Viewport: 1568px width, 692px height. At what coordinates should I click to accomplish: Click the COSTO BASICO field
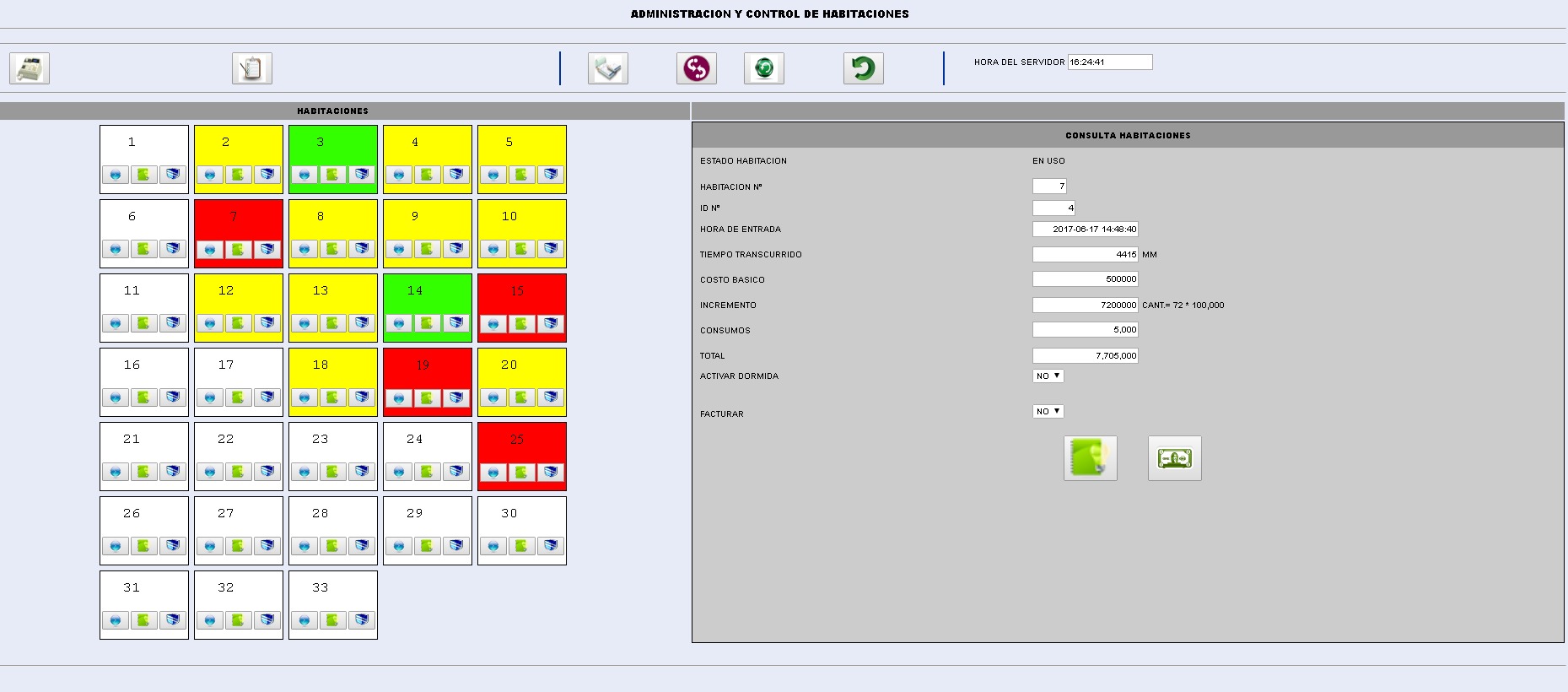click(x=1086, y=279)
